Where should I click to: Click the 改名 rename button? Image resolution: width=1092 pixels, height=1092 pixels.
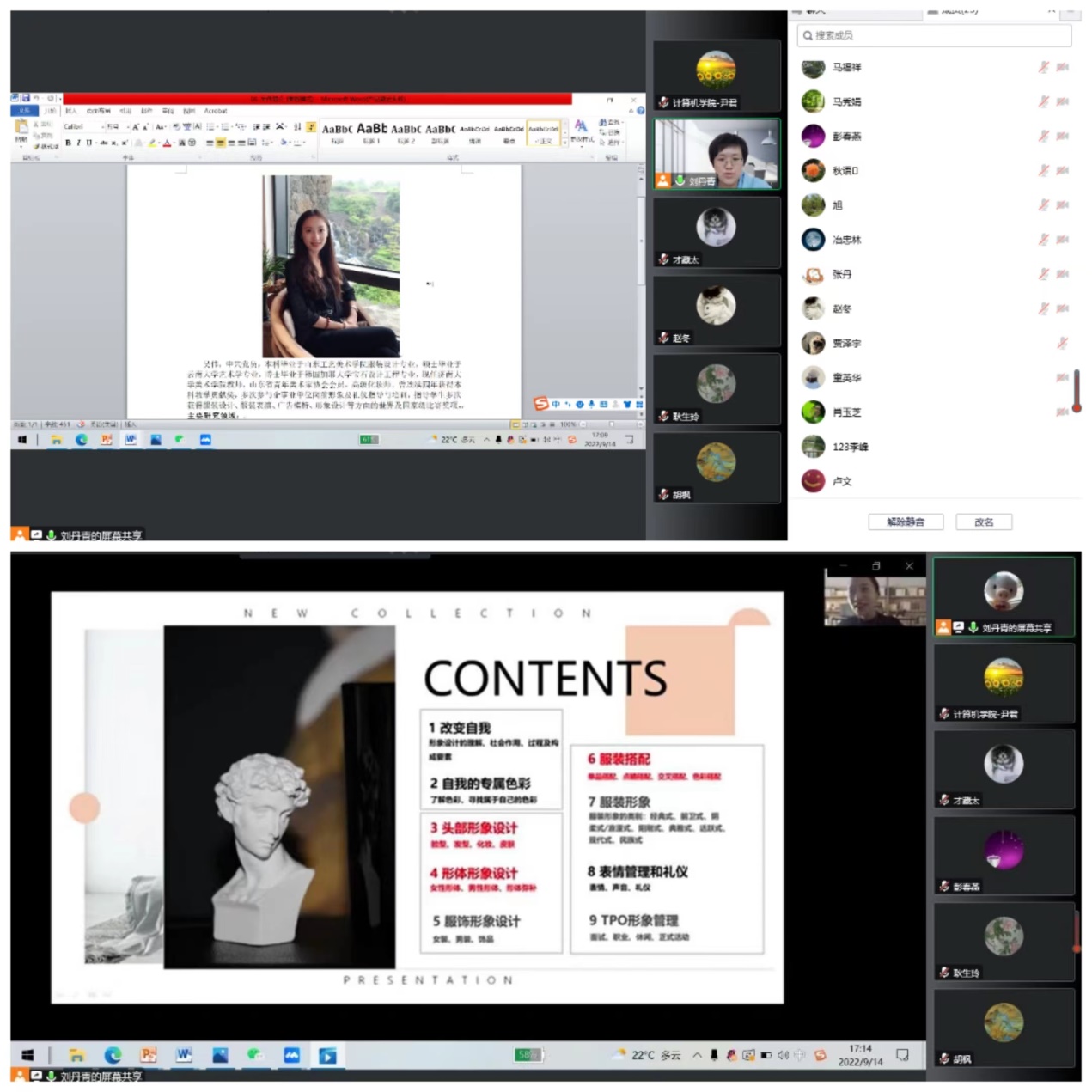984,522
